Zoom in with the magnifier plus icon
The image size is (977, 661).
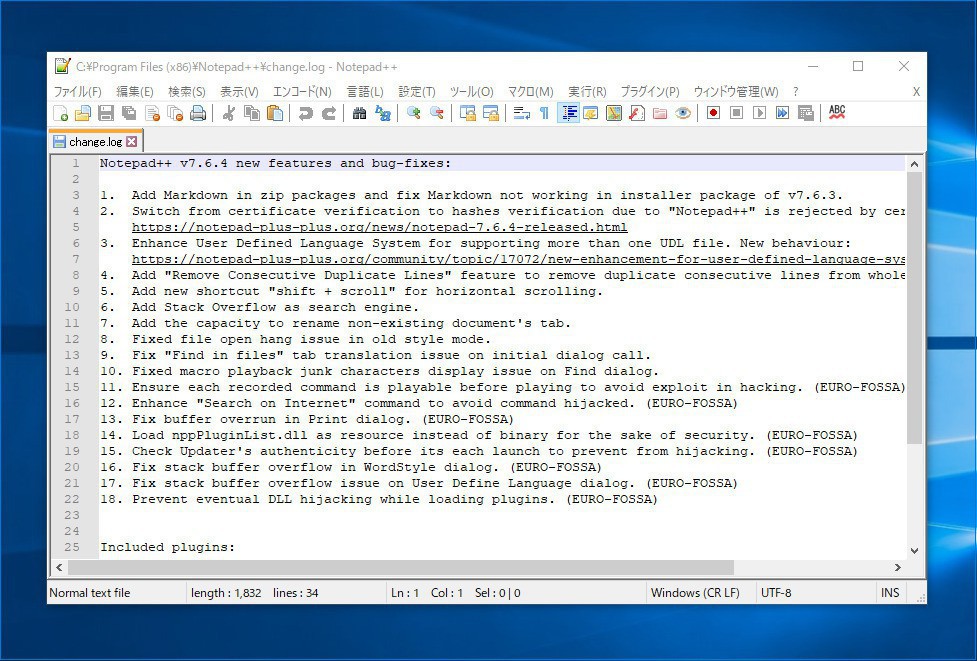pos(413,113)
